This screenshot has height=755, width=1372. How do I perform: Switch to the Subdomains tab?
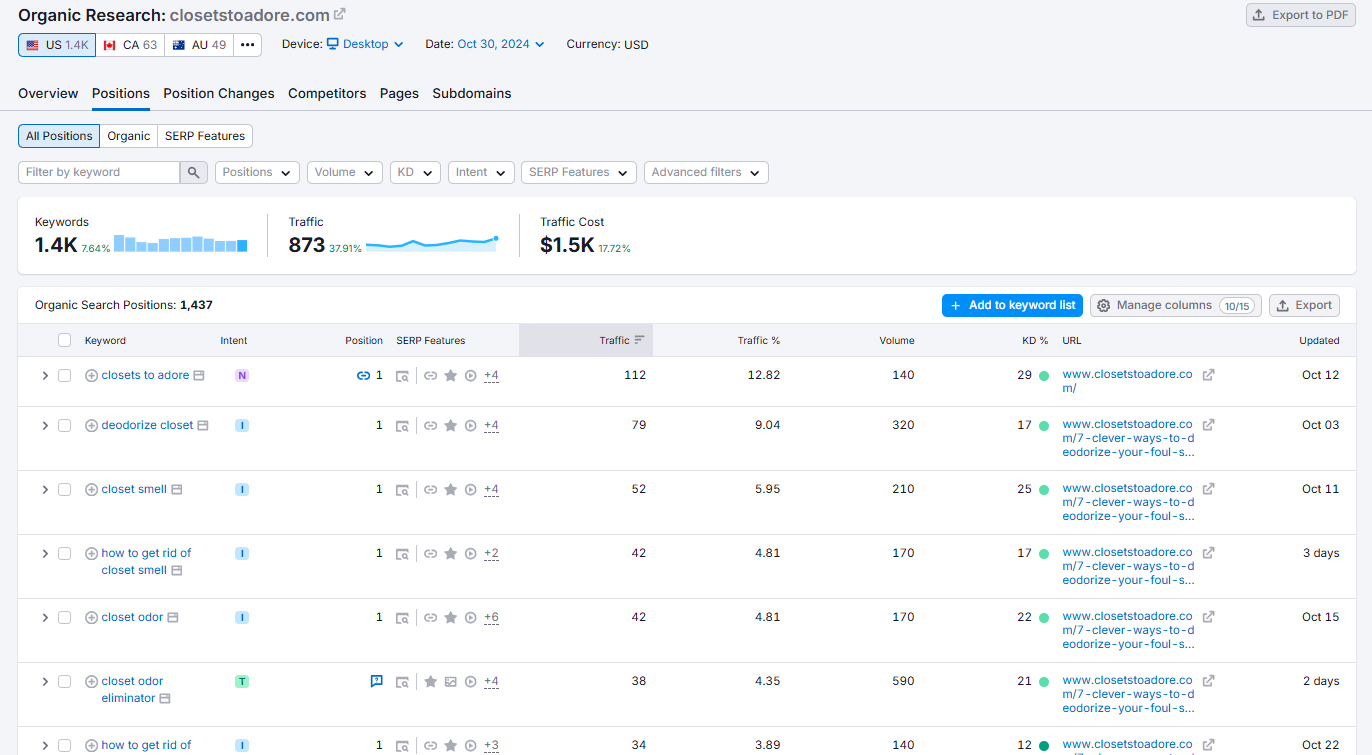[x=472, y=93]
